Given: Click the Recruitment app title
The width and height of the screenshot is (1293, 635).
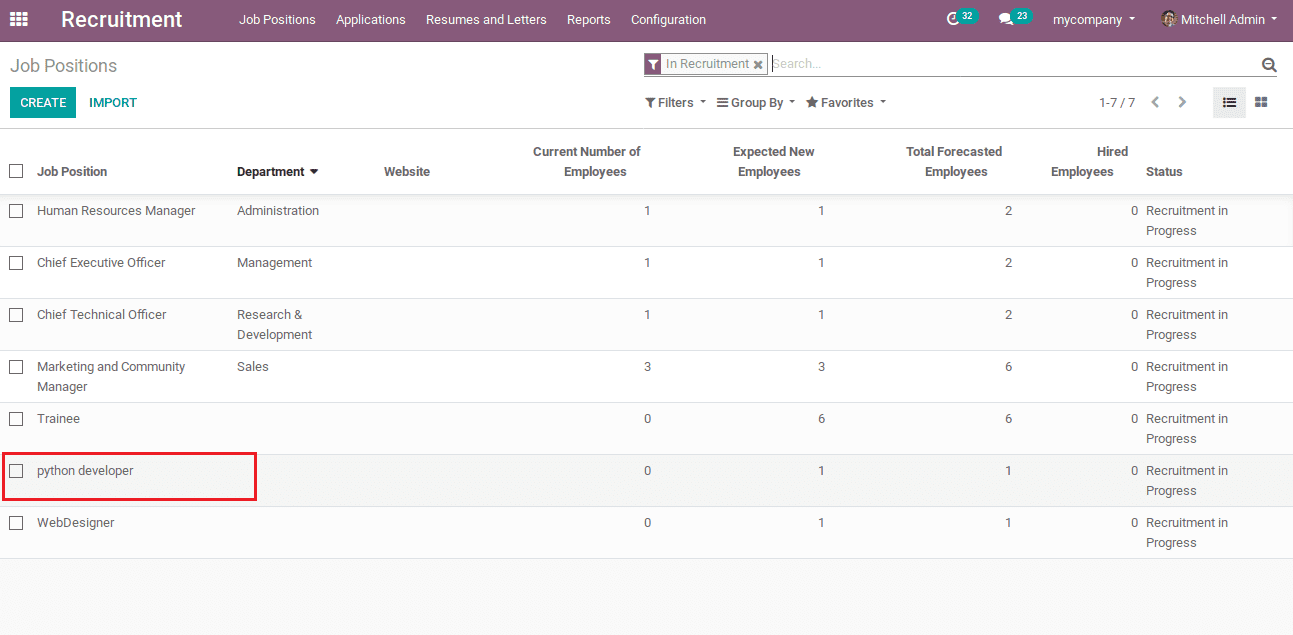Looking at the screenshot, I should click(x=122, y=19).
